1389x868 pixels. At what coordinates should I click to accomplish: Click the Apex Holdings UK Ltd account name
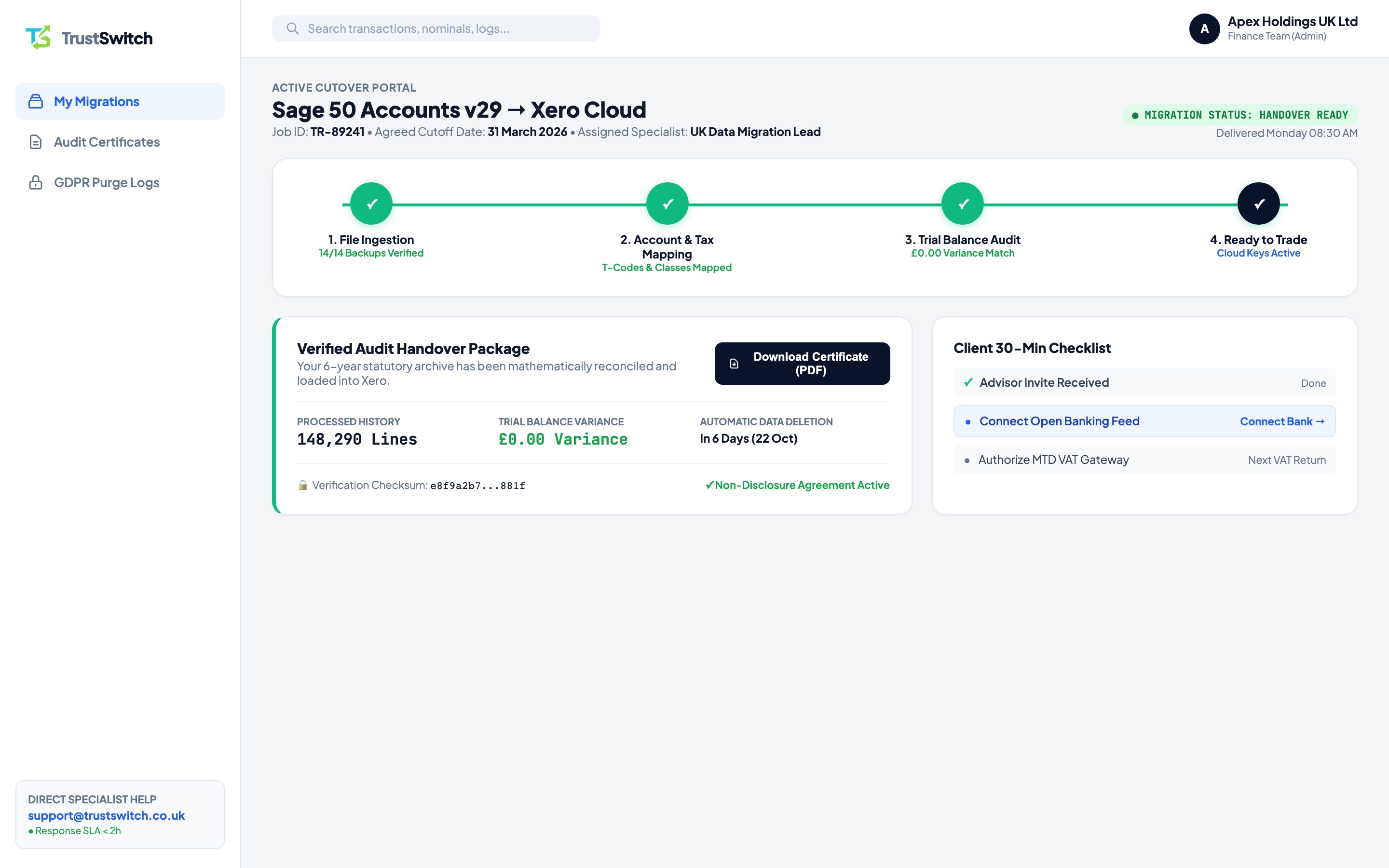[x=1292, y=21]
